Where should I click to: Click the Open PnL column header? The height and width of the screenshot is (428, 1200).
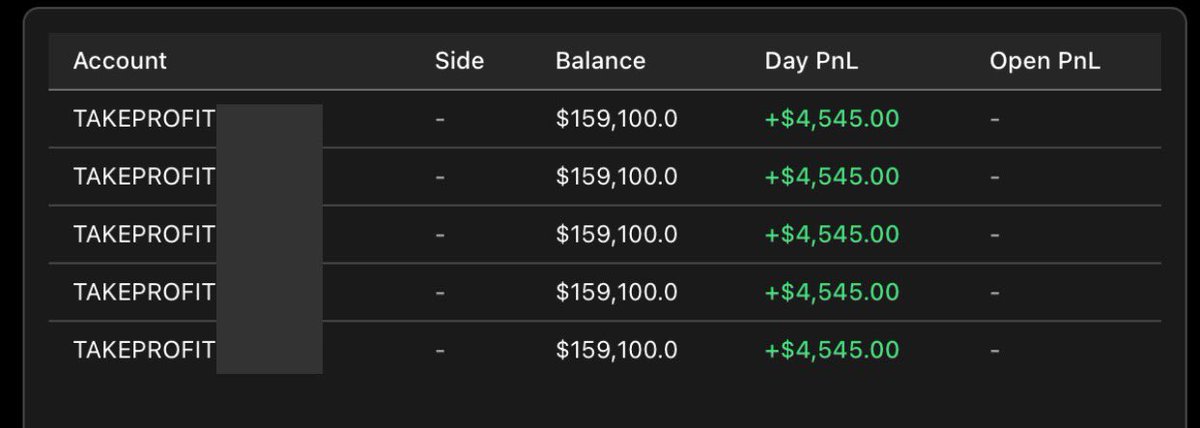(x=1044, y=61)
